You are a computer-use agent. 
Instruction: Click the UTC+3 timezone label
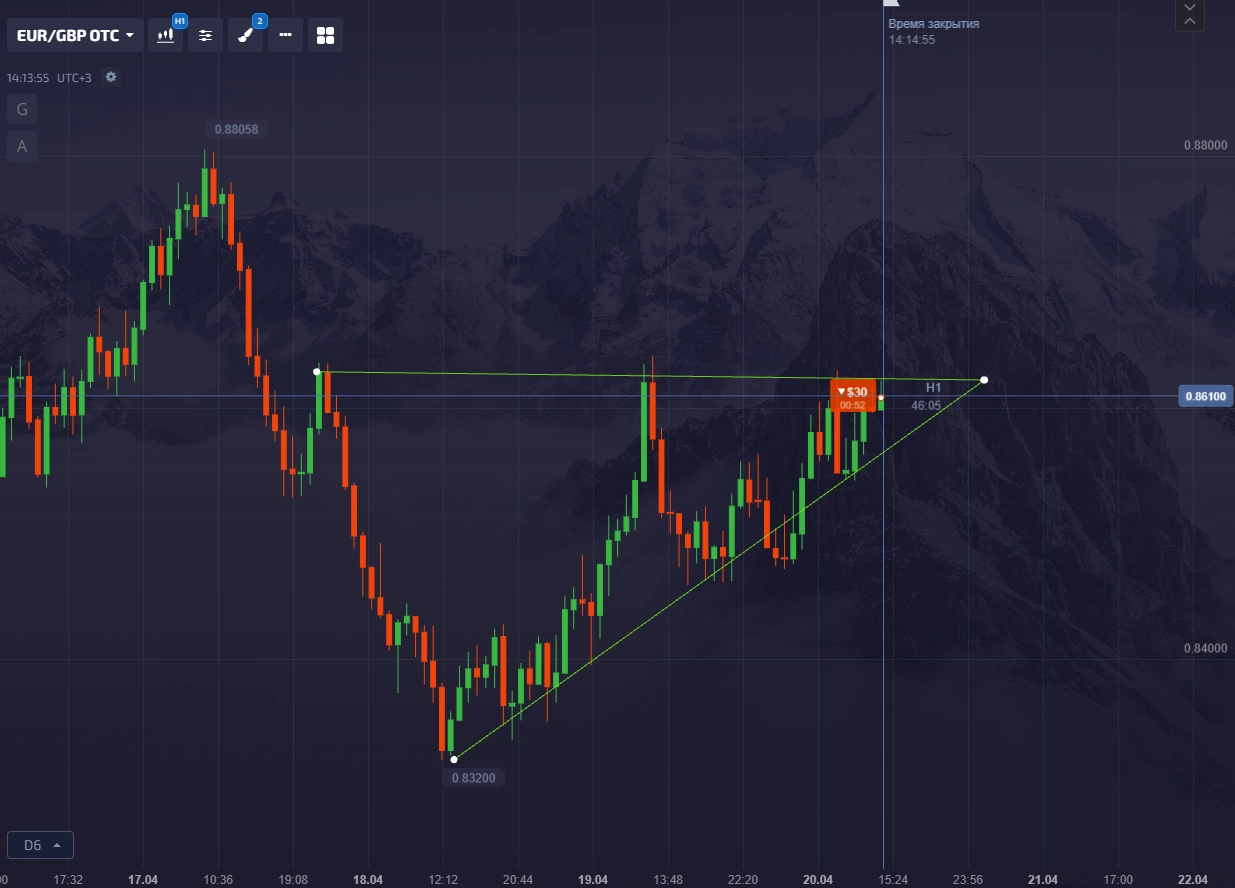pyautogui.click(x=74, y=78)
